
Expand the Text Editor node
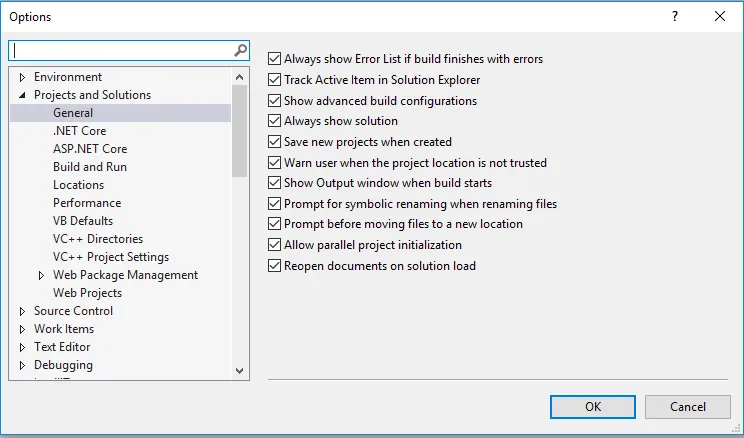point(23,347)
